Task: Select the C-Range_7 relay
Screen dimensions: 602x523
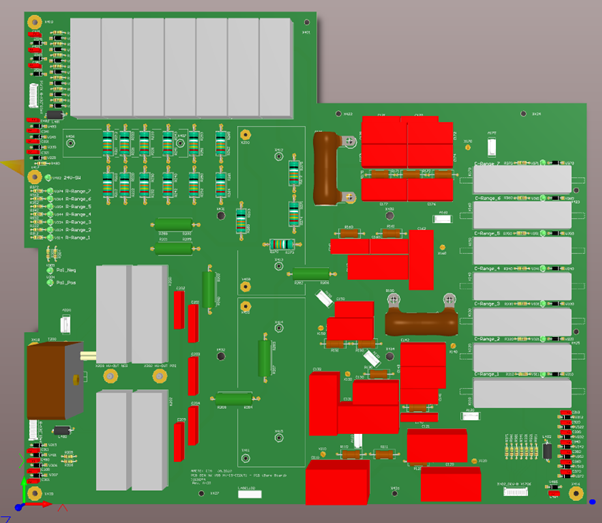Action: (x=522, y=180)
